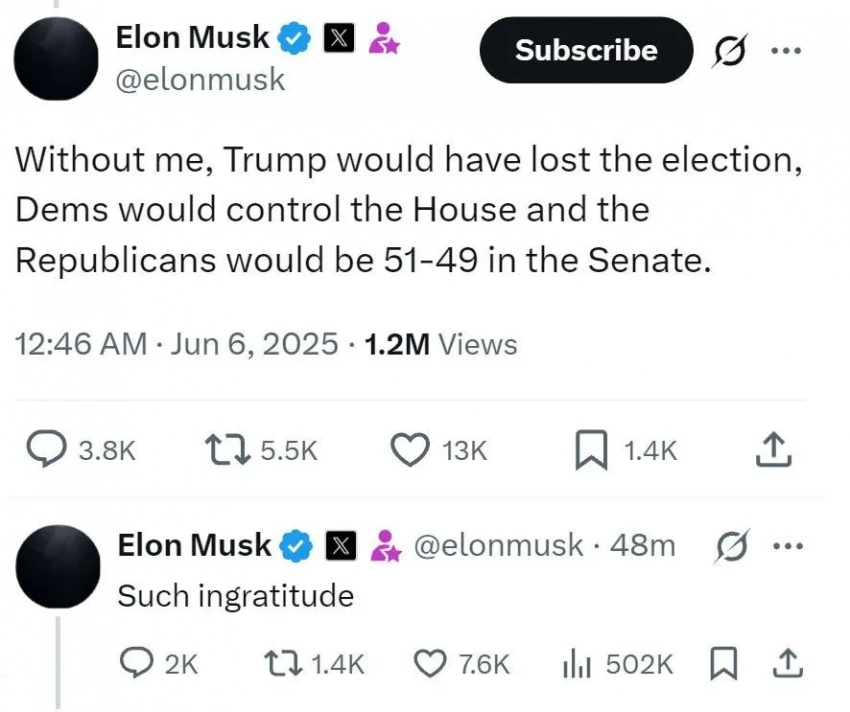Click the blue verified badge in header
The image size is (850, 712).
pos(293,39)
